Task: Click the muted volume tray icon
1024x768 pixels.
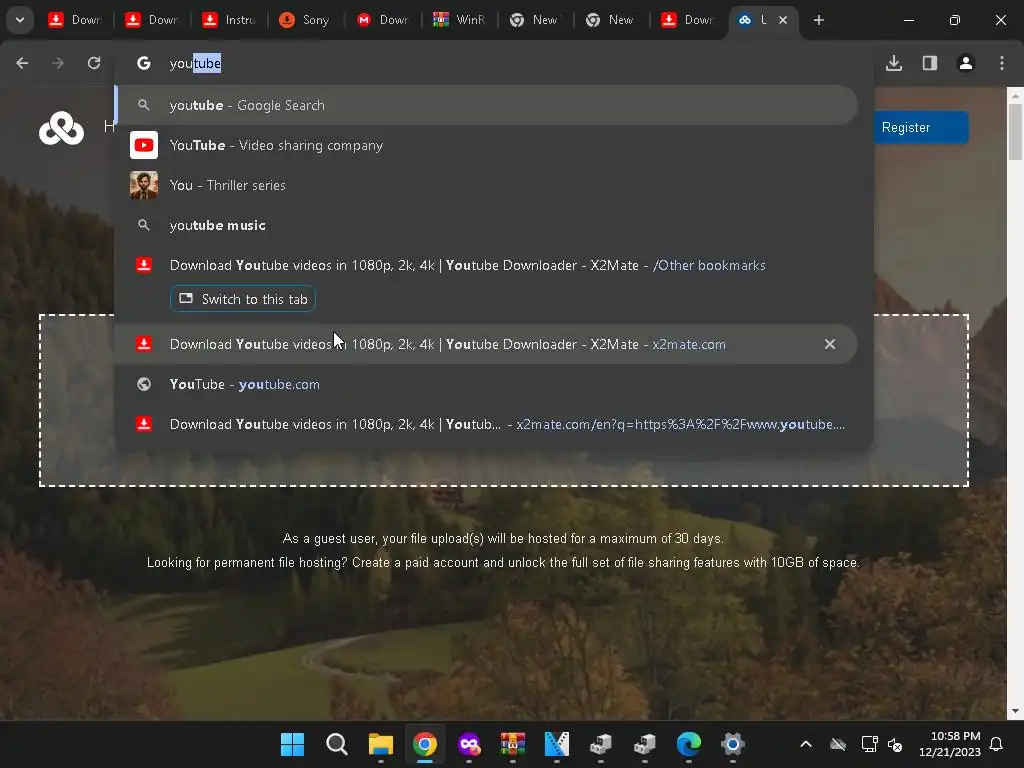Action: coord(895,744)
